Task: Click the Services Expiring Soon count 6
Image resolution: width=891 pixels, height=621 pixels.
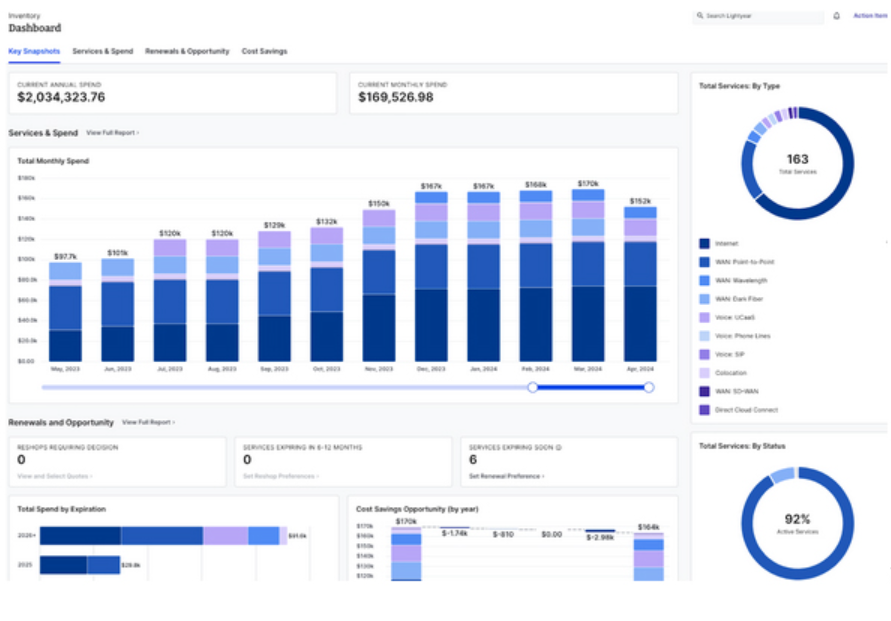Action: click(473, 460)
